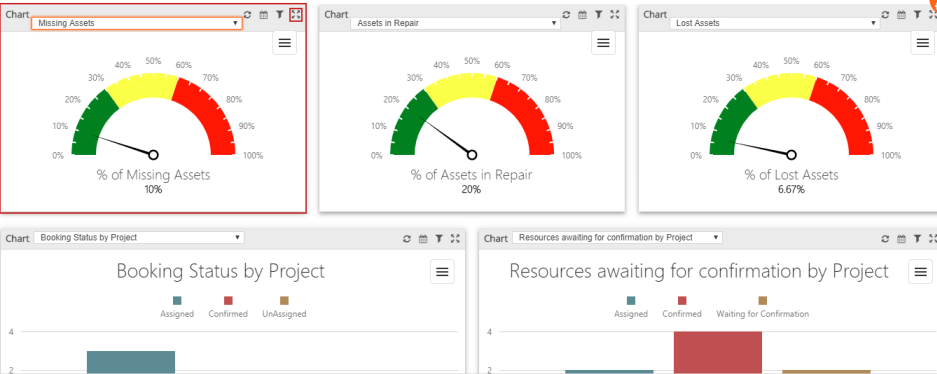Click the 'Booking Status by Project' chart title
The image size is (937, 374).
click(x=221, y=271)
